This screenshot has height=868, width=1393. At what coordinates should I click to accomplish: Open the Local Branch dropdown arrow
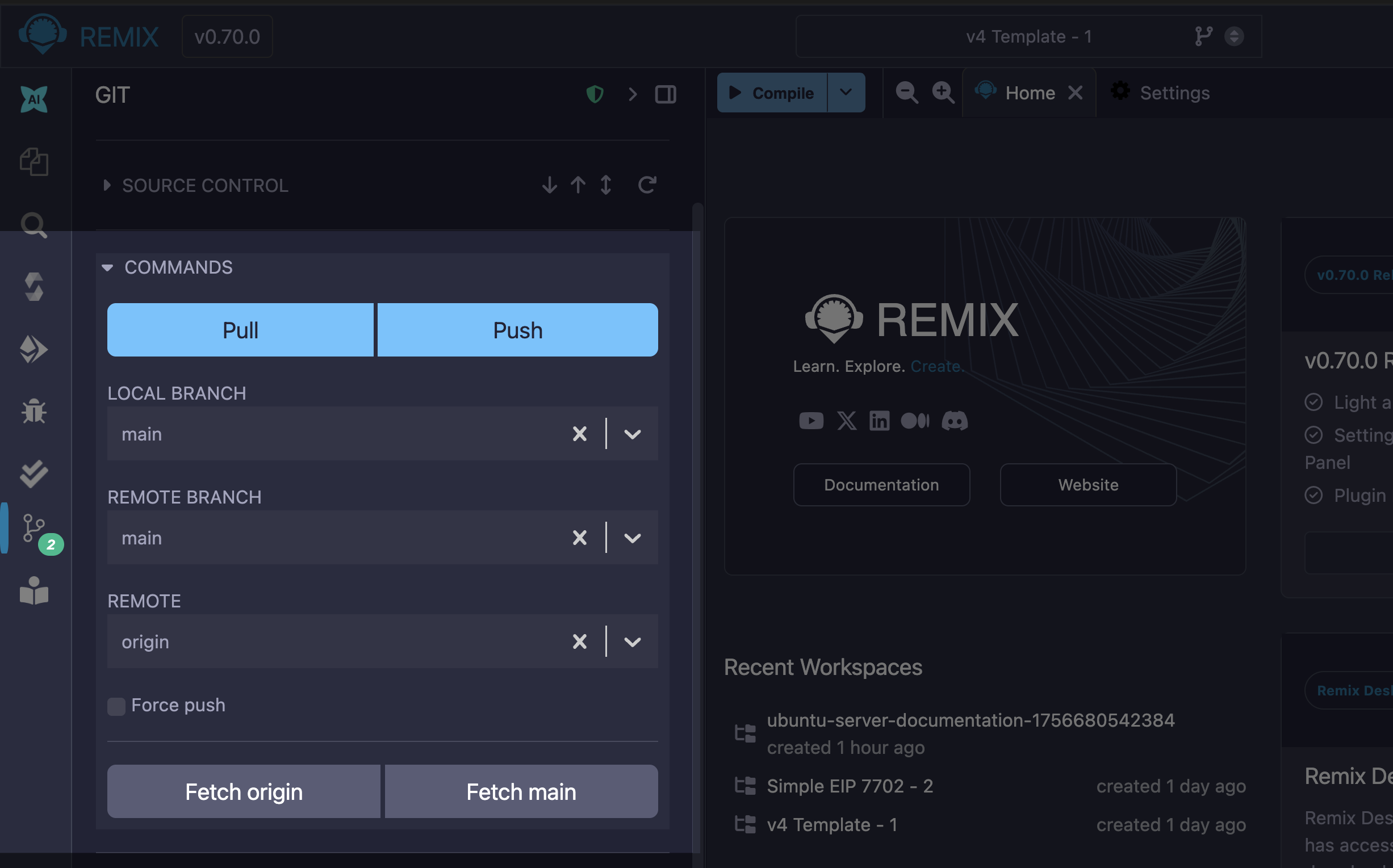[632, 434]
